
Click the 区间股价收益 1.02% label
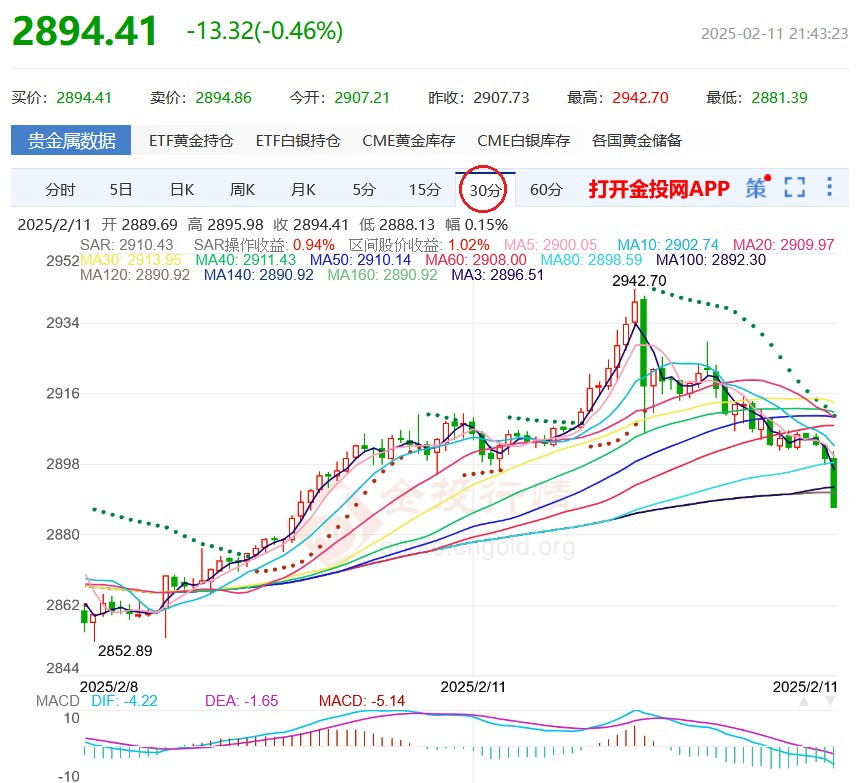[x=419, y=244]
